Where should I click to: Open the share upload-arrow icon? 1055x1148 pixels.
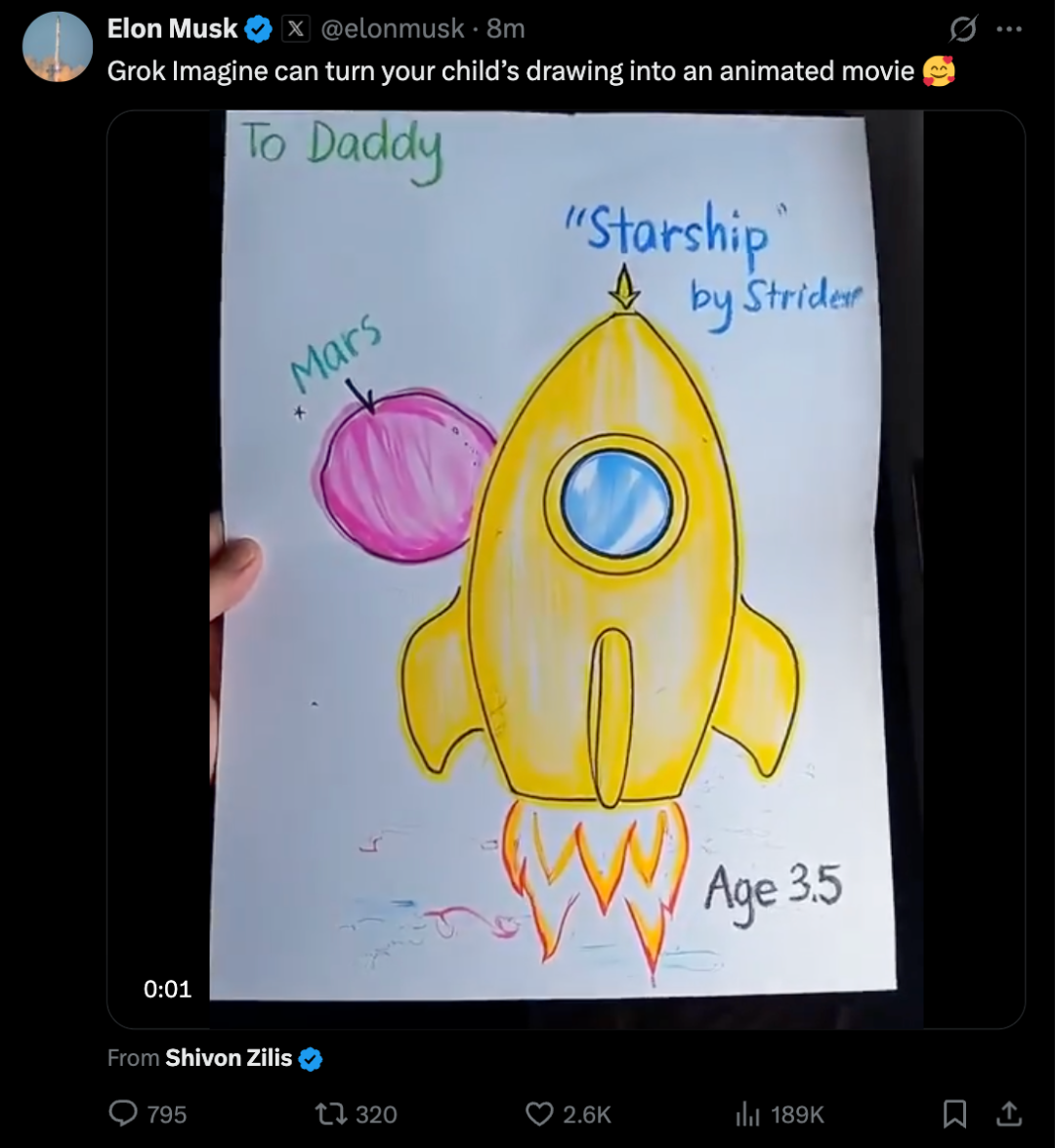pos(1009,1114)
